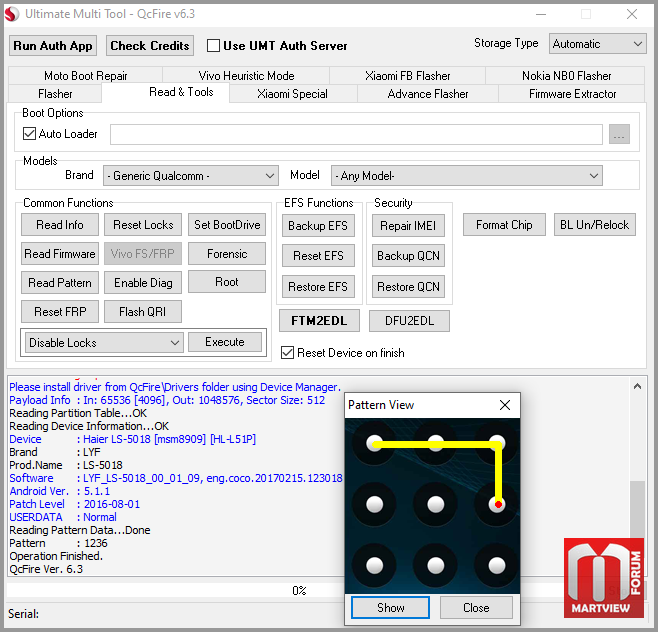Switch to Moto Boot Repair tab

coord(86,76)
